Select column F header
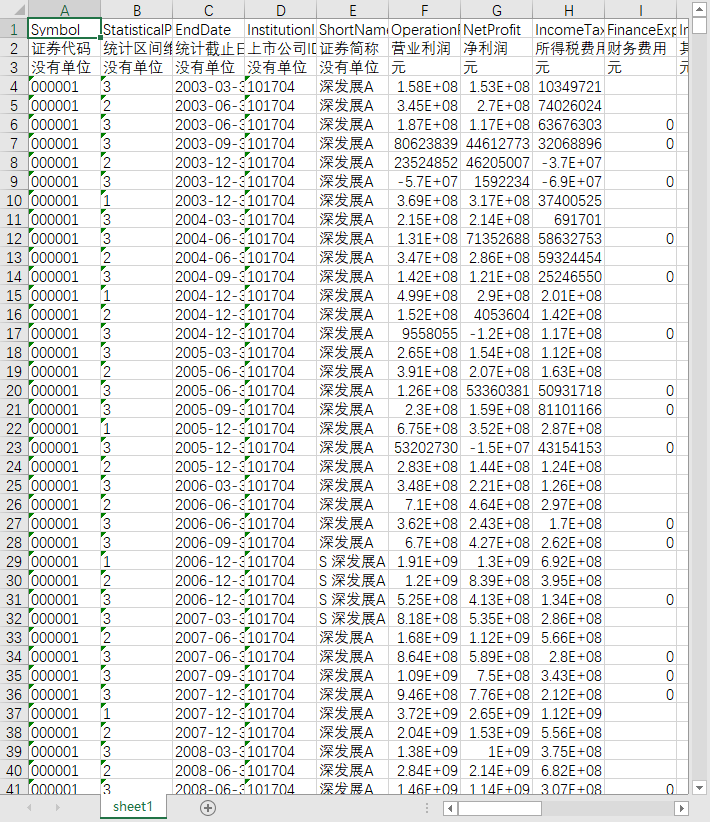The height and width of the screenshot is (822, 710). (424, 10)
